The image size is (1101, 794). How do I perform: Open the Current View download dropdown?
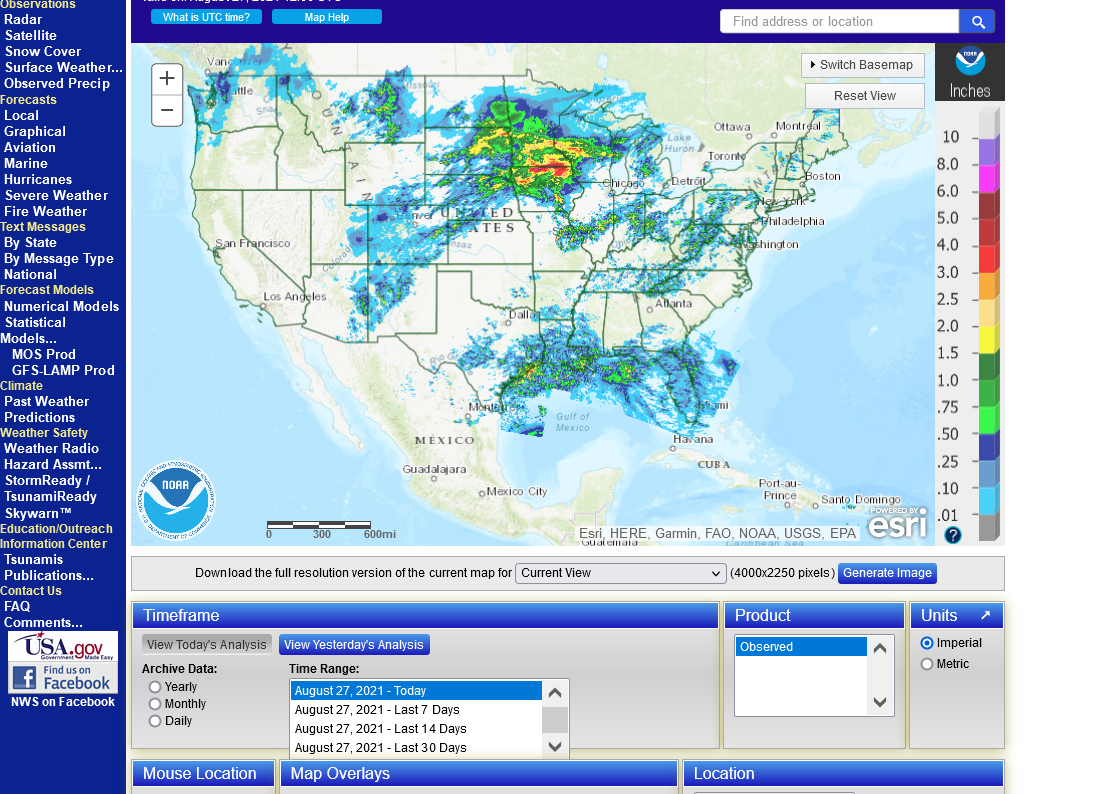point(621,573)
